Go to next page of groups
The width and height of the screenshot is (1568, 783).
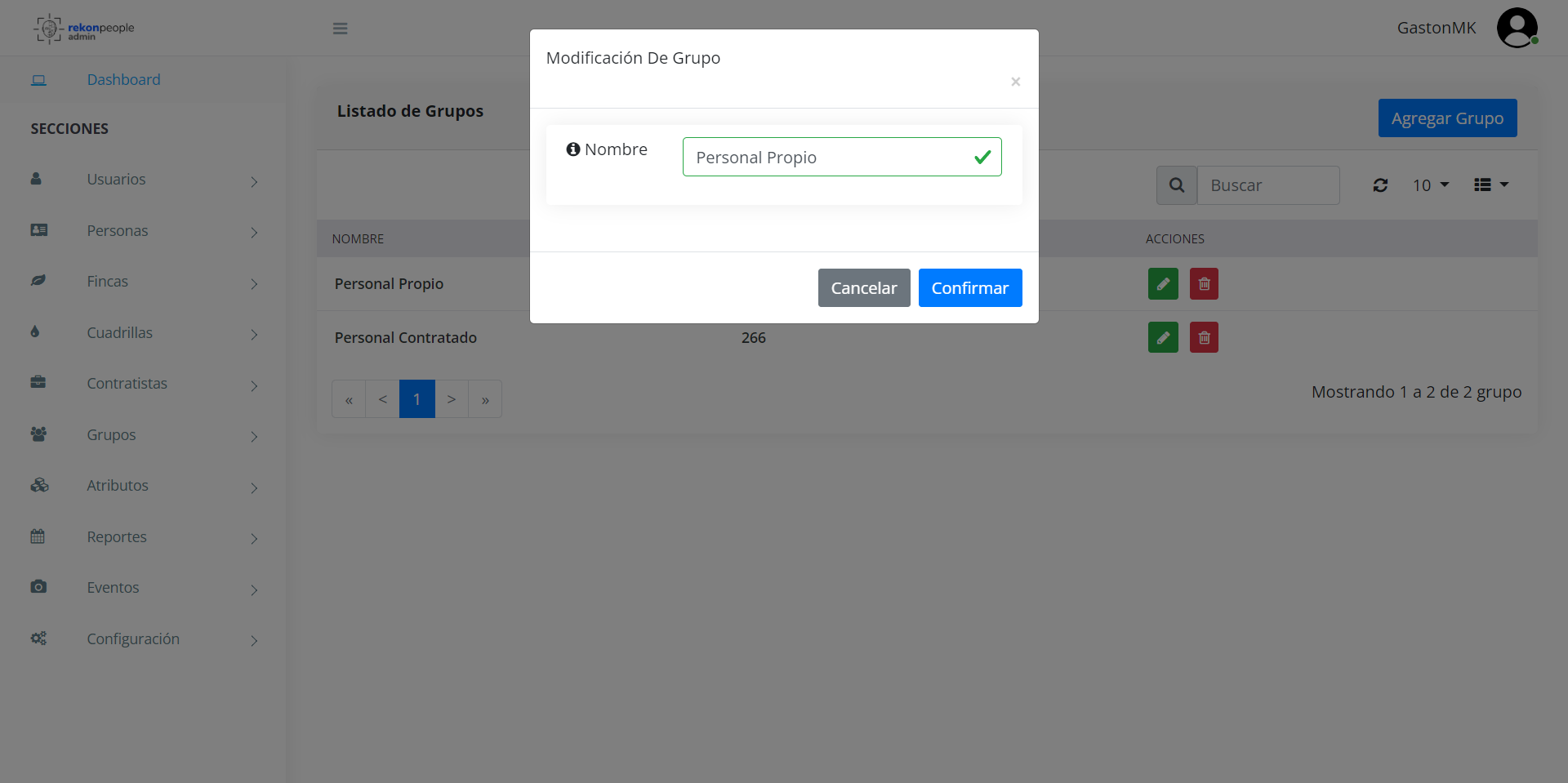click(452, 399)
